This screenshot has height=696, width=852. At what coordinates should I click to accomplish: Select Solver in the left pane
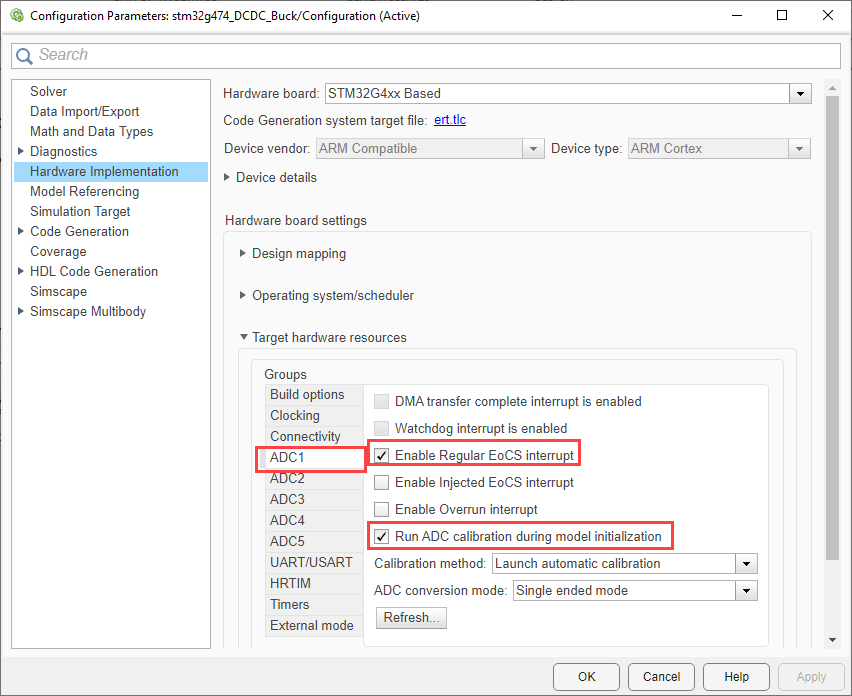pos(48,92)
